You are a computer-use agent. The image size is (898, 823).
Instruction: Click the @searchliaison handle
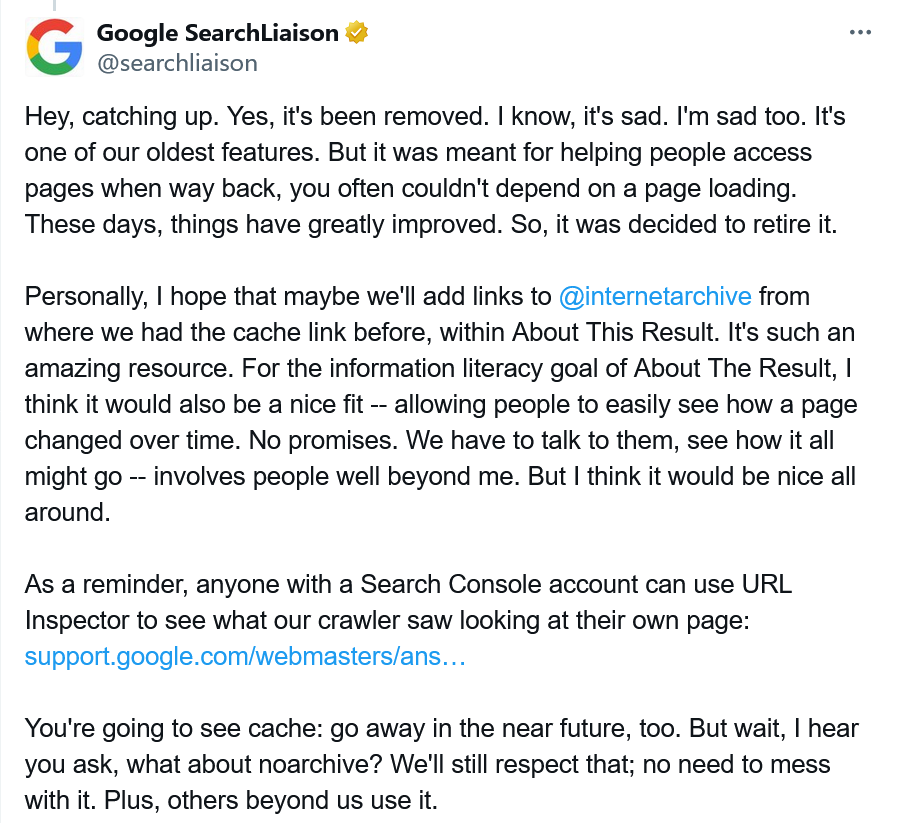click(177, 63)
